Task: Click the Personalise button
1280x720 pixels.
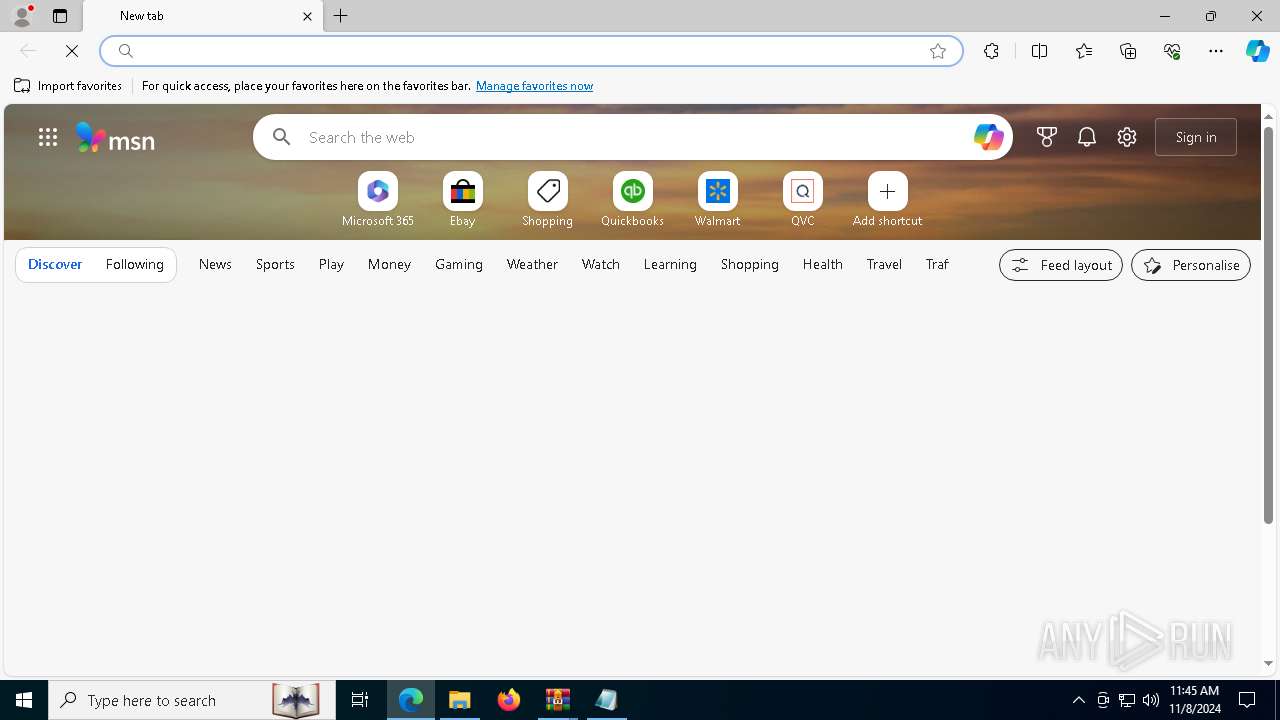Action: [x=1191, y=265]
